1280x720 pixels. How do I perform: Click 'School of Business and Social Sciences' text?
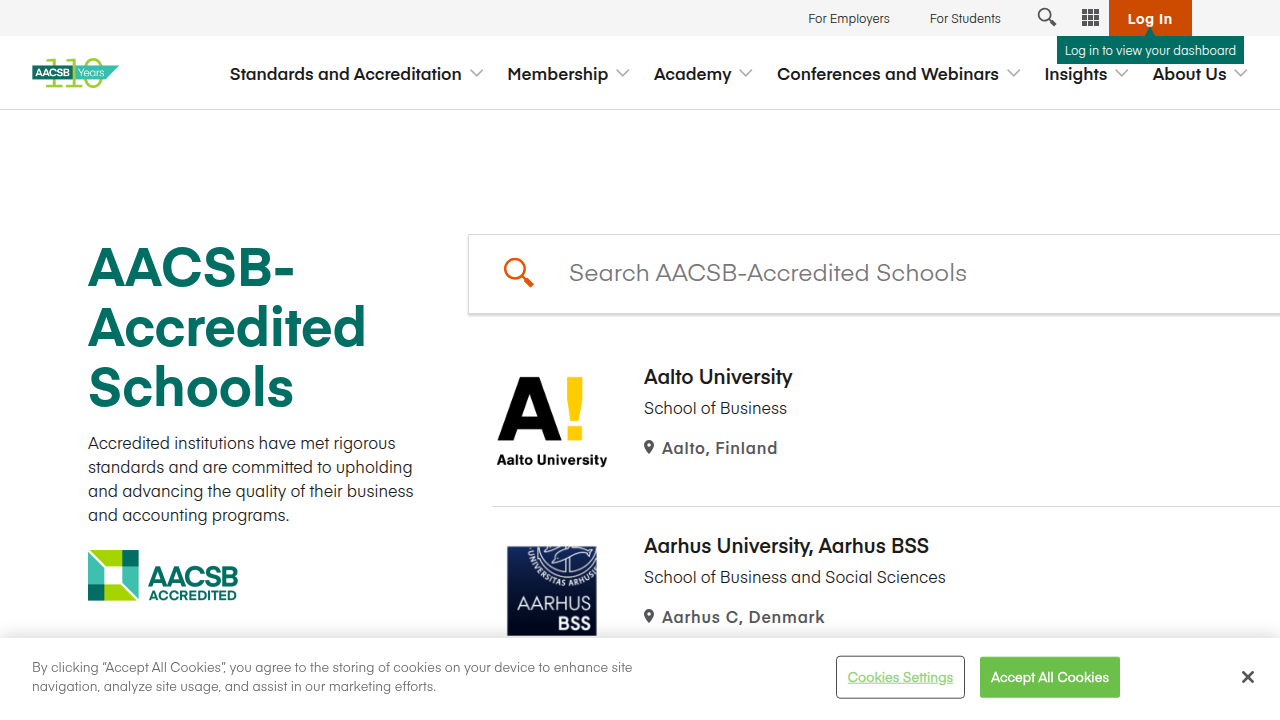[794, 577]
